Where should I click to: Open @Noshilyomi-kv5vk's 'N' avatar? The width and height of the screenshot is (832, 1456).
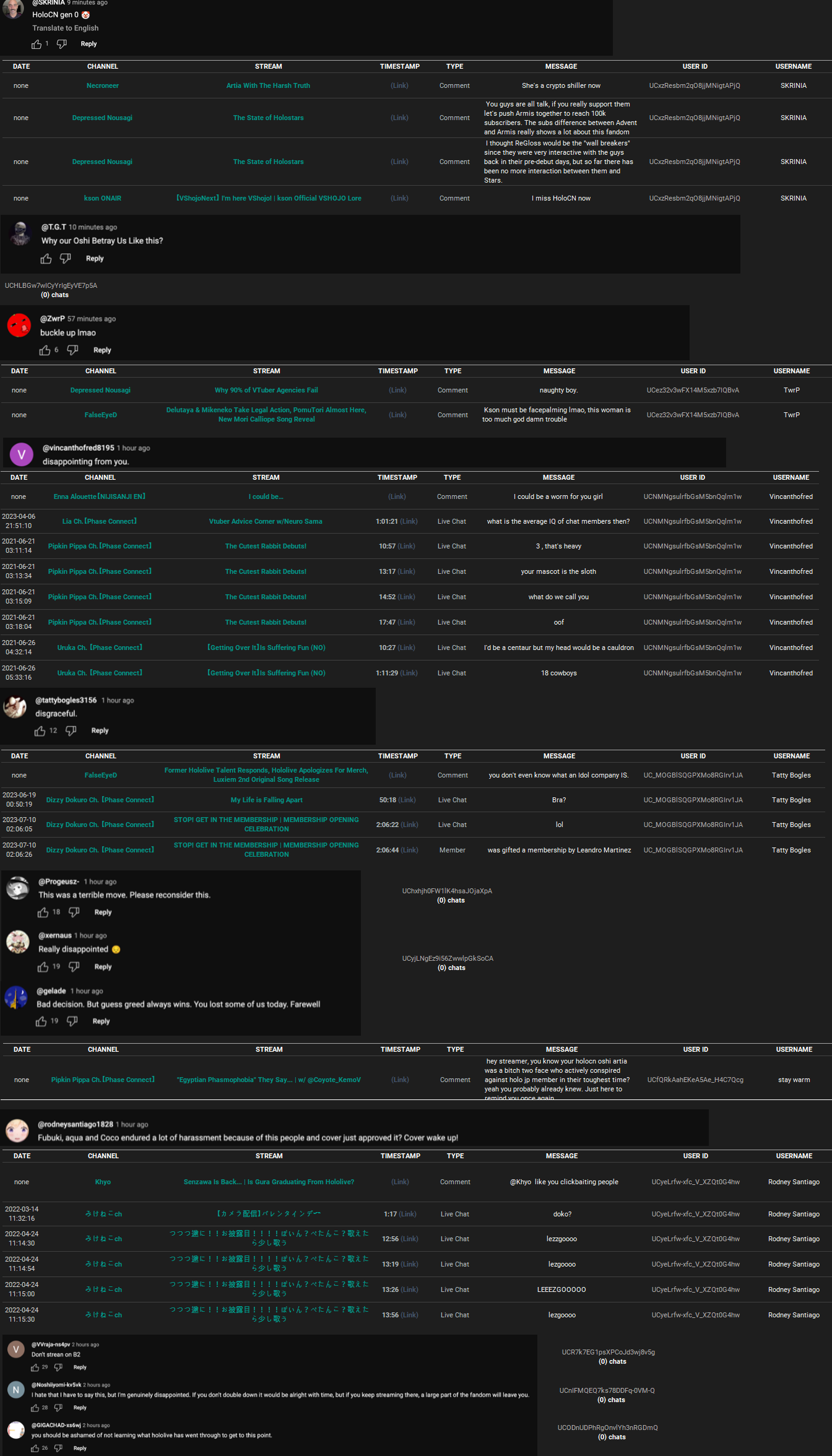16,1390
